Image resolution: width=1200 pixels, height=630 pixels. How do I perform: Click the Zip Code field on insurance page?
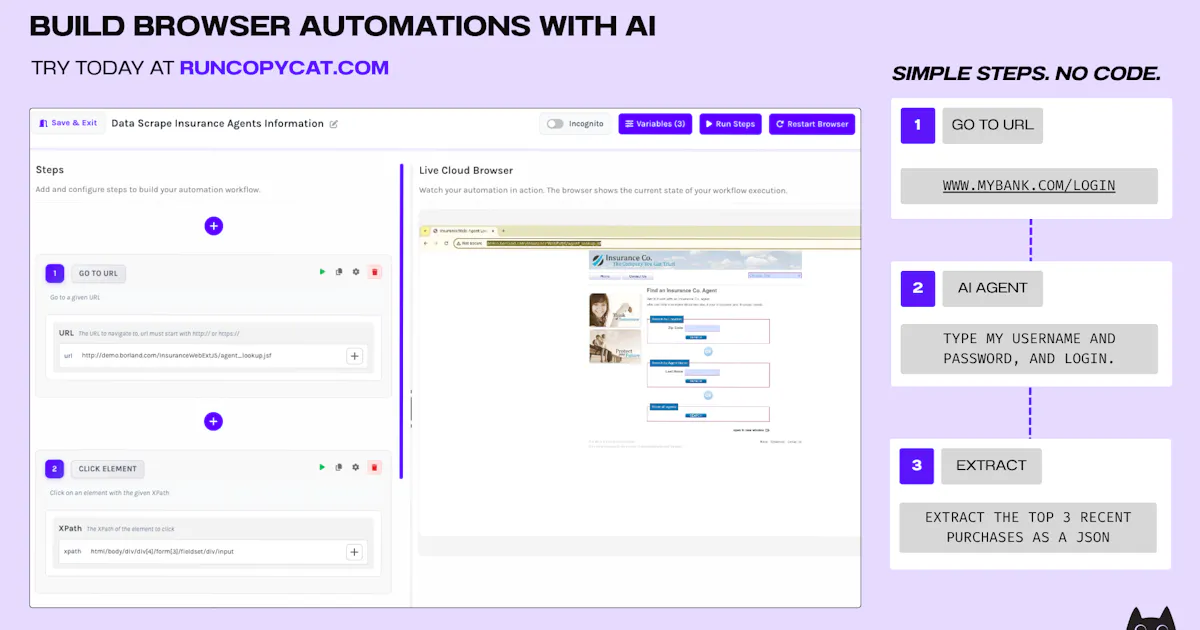(703, 327)
